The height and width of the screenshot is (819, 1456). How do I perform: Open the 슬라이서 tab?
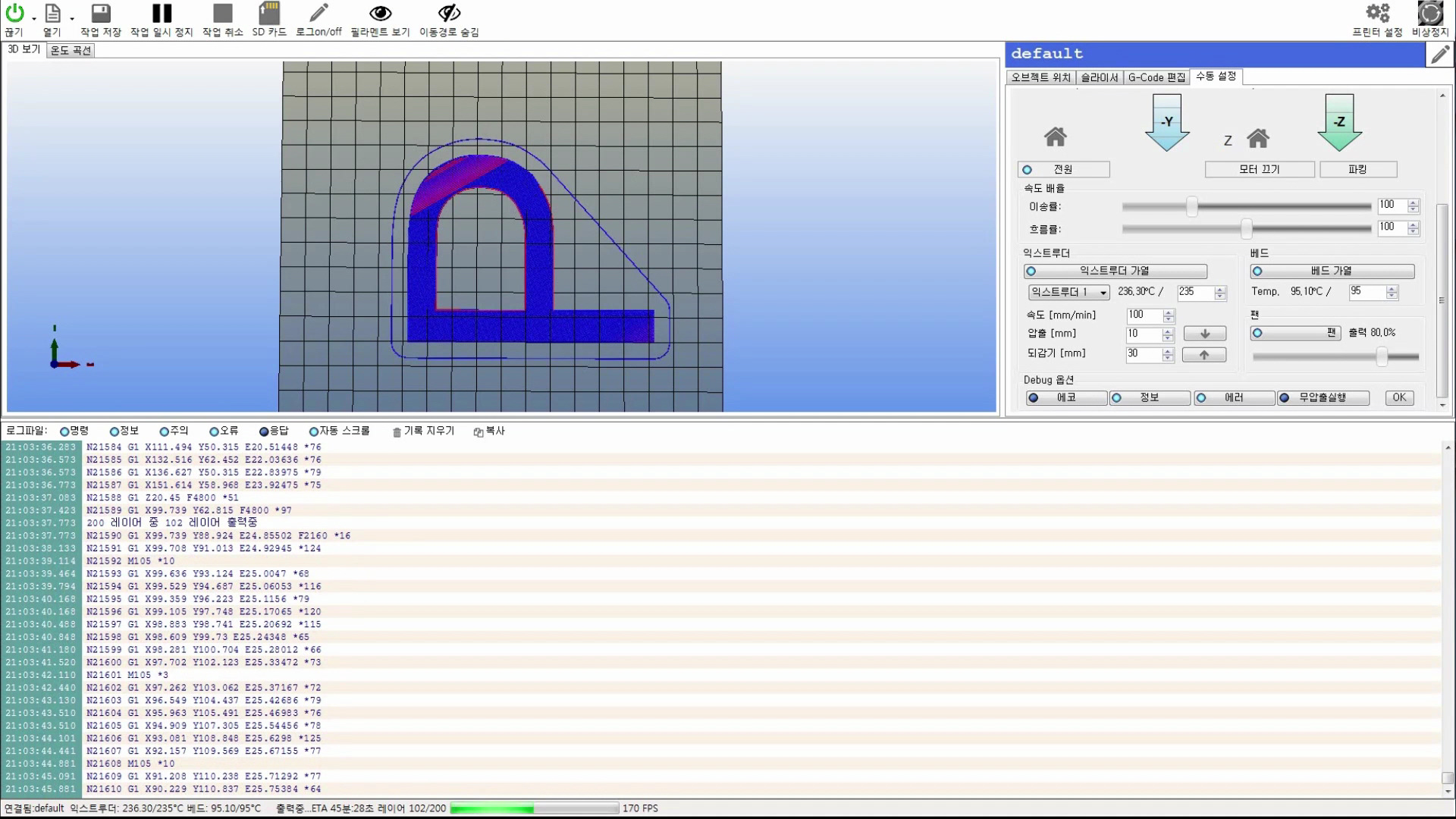coord(1100,77)
